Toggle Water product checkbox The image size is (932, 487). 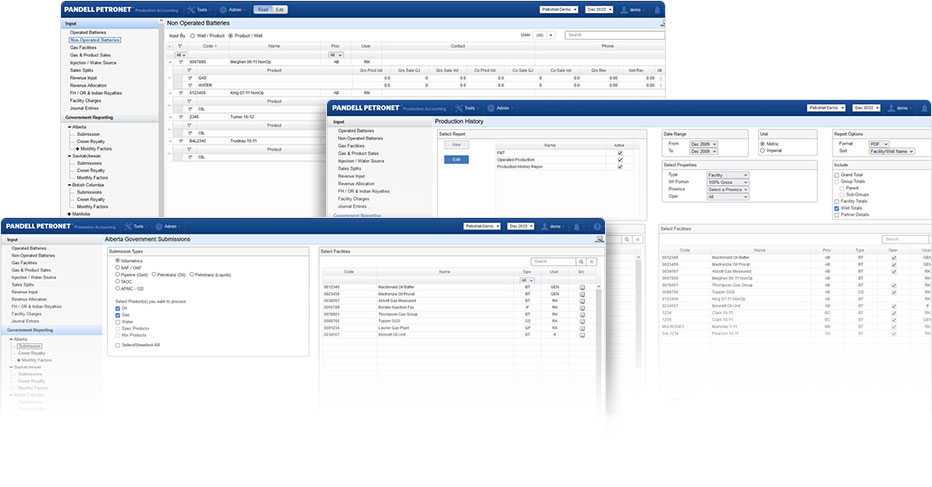point(118,322)
